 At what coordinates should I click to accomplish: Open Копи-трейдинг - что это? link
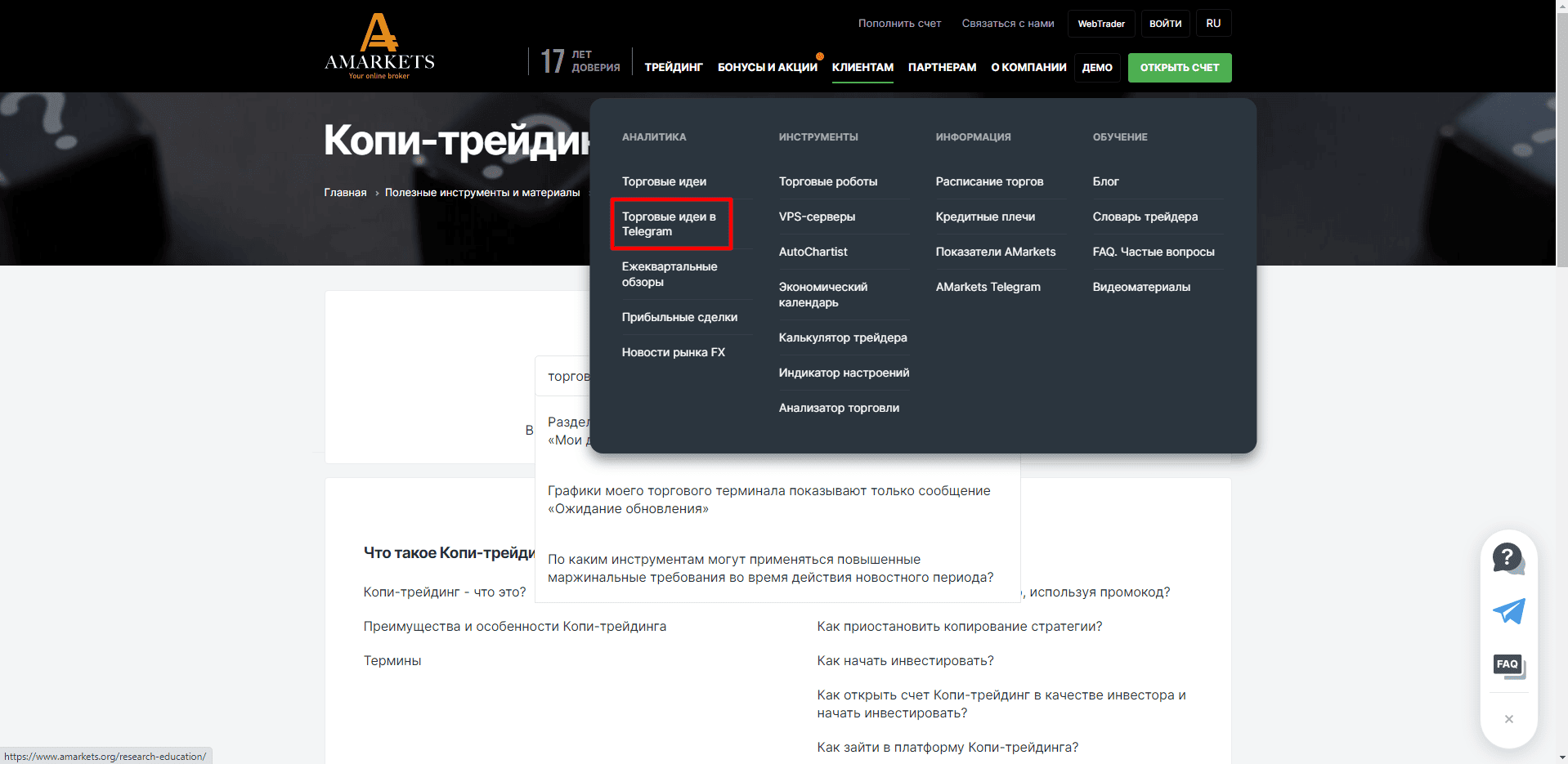(x=445, y=592)
